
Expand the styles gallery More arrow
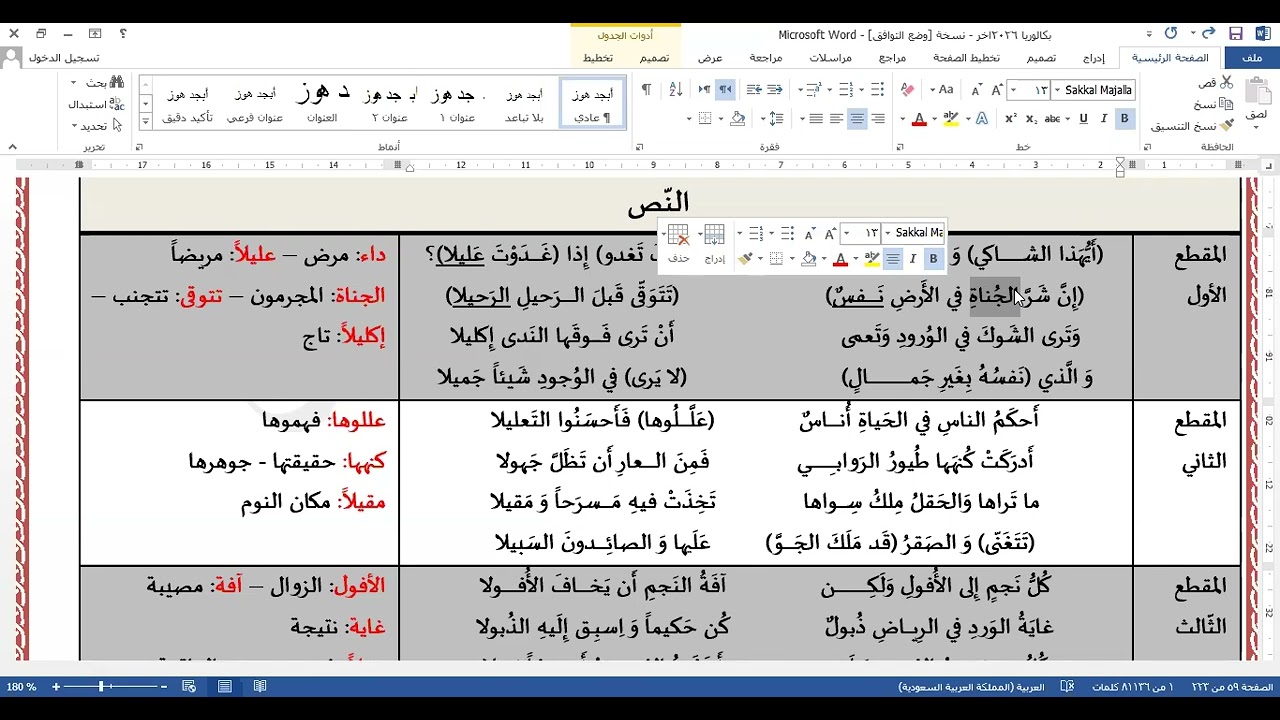[146, 120]
